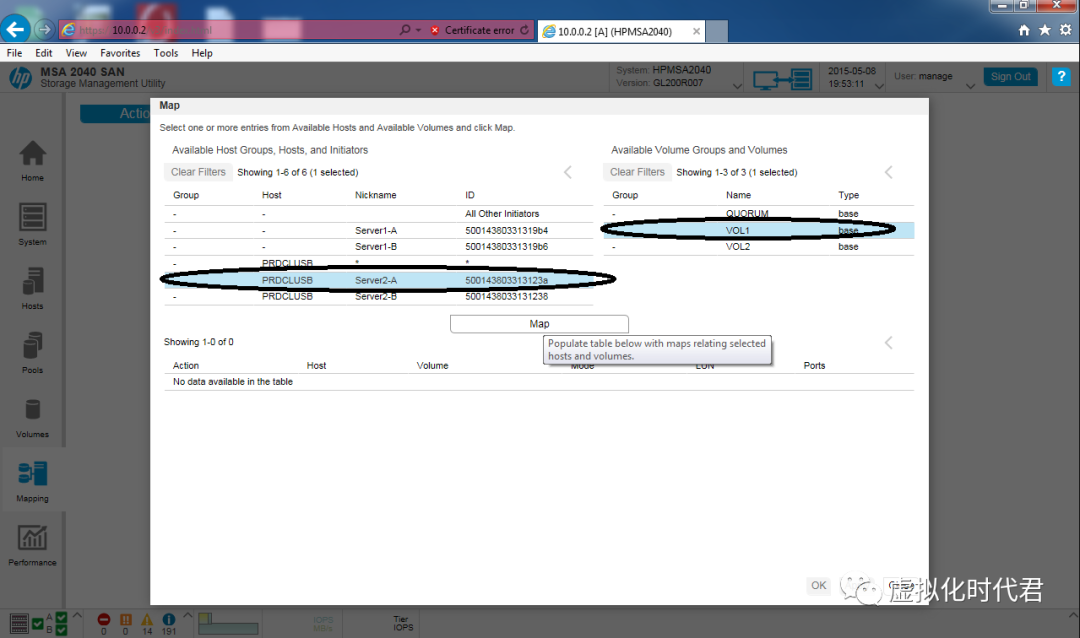
Task: Click the blue informational events icon in the footer
Action: point(169,619)
